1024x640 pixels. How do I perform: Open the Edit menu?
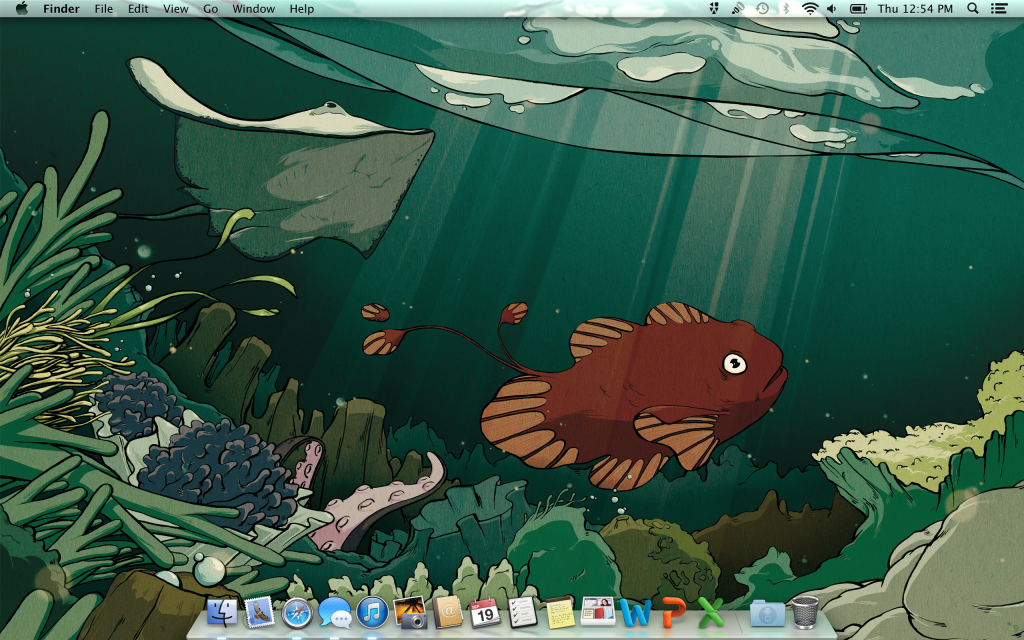(x=138, y=8)
